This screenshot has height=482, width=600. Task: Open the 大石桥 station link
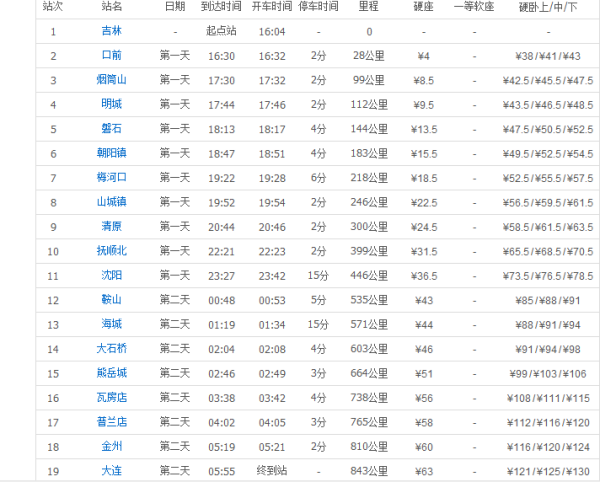click(112, 348)
